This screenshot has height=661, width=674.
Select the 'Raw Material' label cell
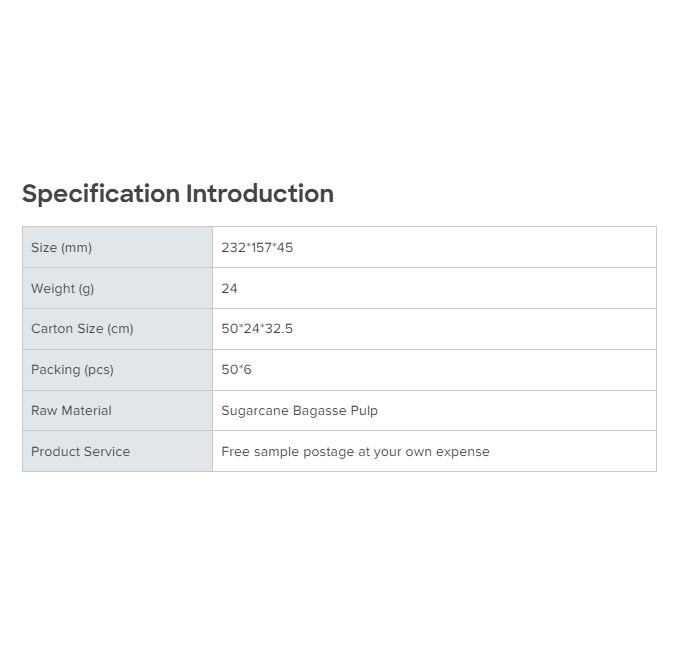(117, 411)
